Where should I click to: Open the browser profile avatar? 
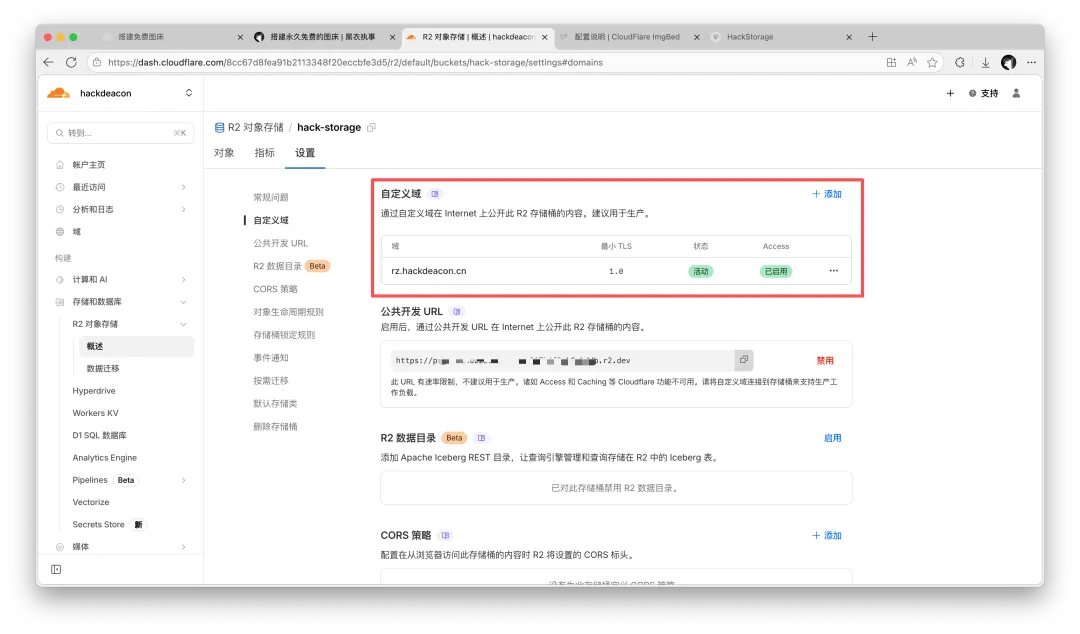(1008, 62)
